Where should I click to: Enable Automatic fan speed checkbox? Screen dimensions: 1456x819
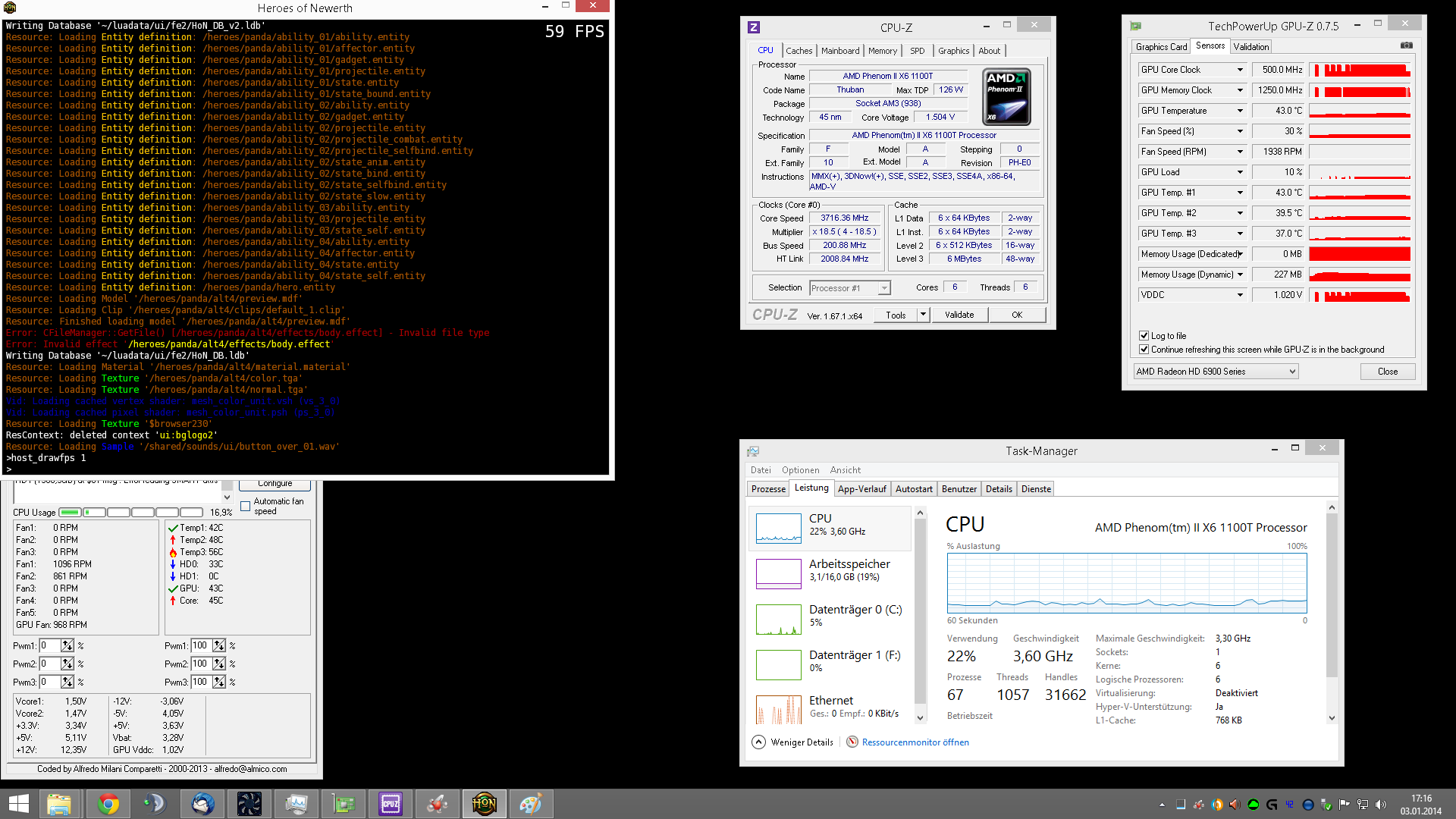[x=245, y=506]
